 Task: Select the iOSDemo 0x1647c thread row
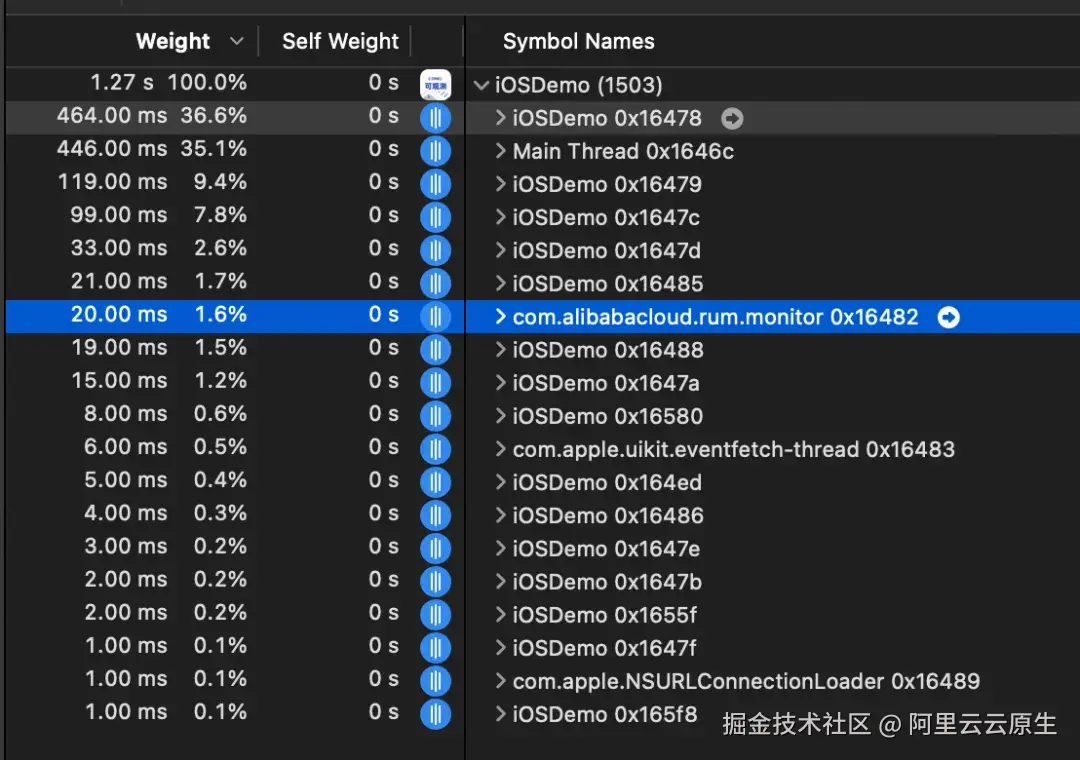[606, 217]
